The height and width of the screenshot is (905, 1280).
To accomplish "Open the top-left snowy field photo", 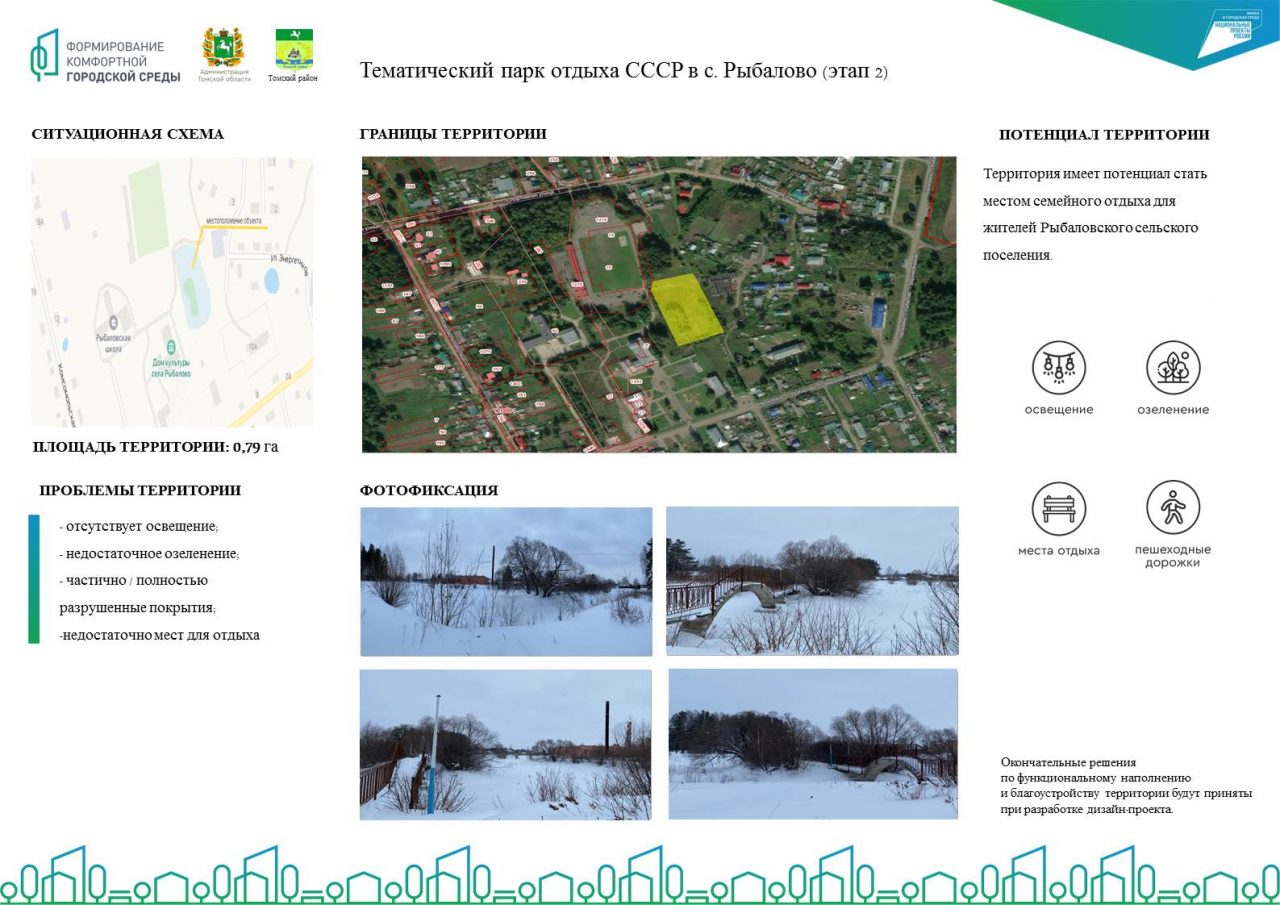I will (x=506, y=582).
